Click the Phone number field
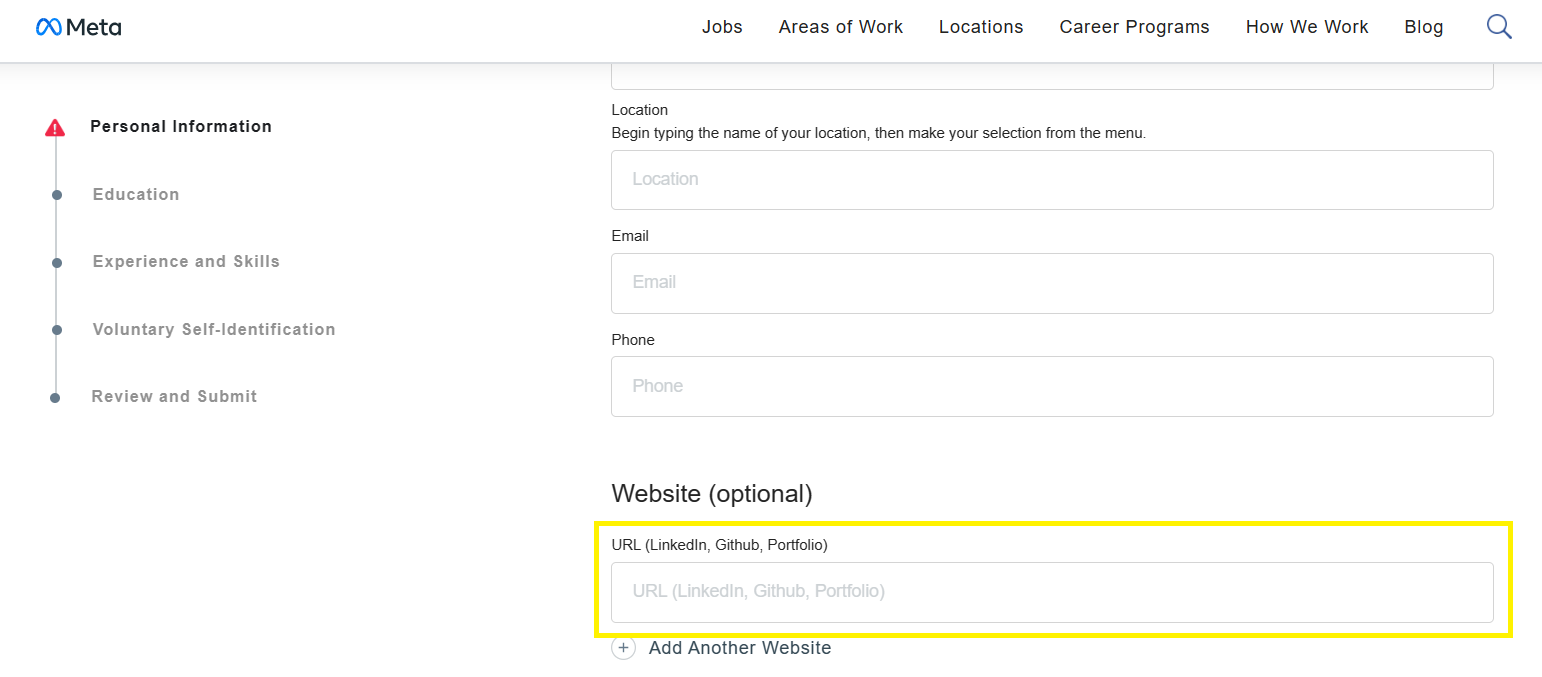Image resolution: width=1542 pixels, height=677 pixels. (x=1052, y=386)
